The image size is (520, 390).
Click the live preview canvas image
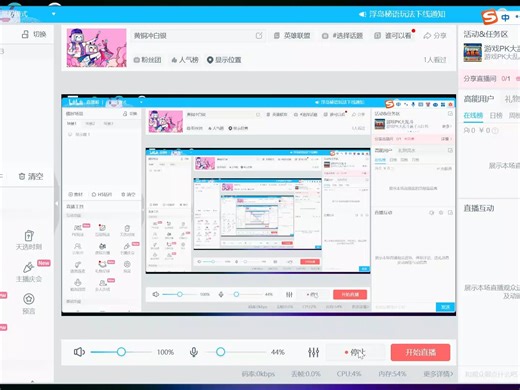(x=258, y=205)
